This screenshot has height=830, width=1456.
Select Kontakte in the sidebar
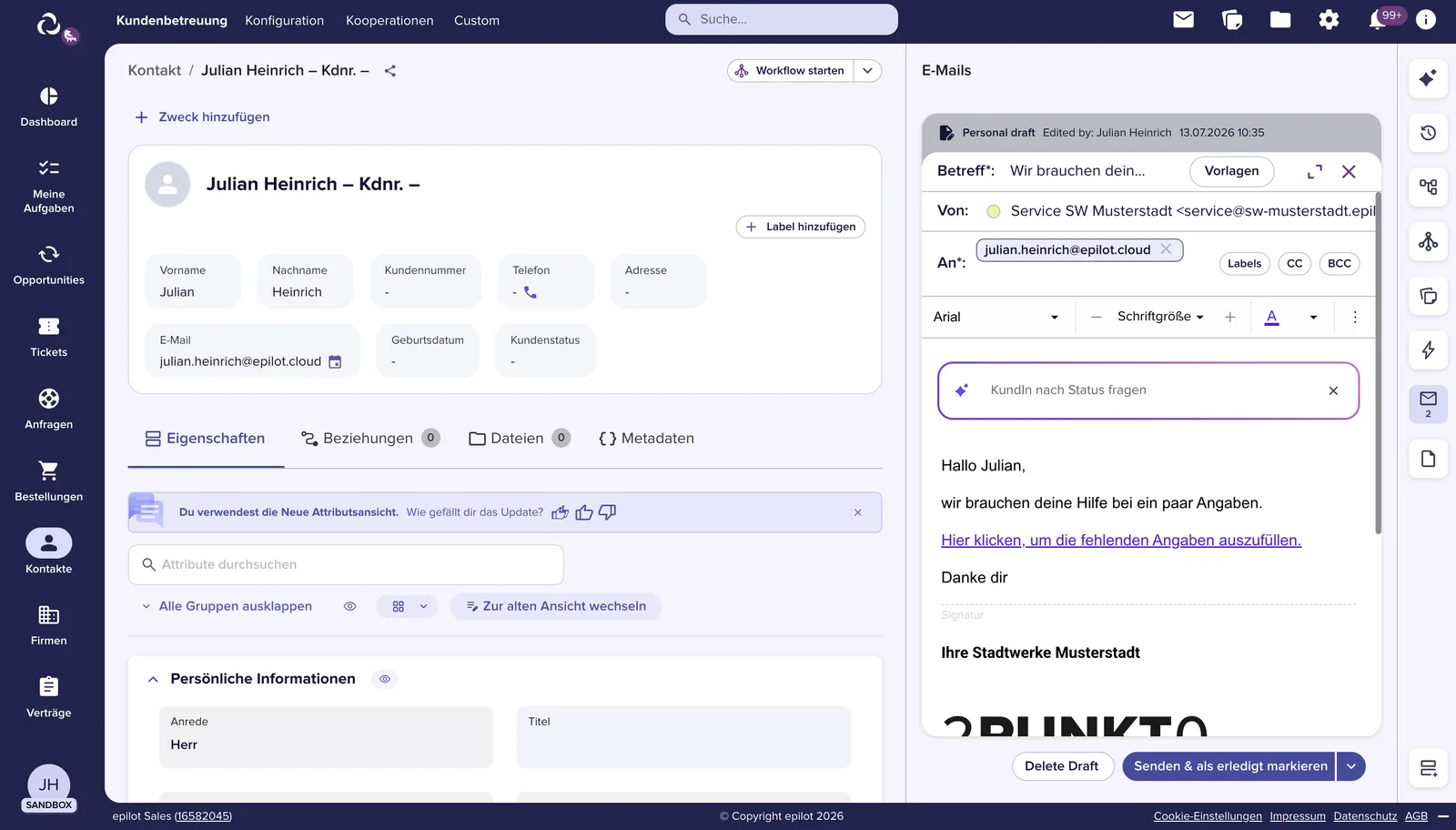point(49,552)
